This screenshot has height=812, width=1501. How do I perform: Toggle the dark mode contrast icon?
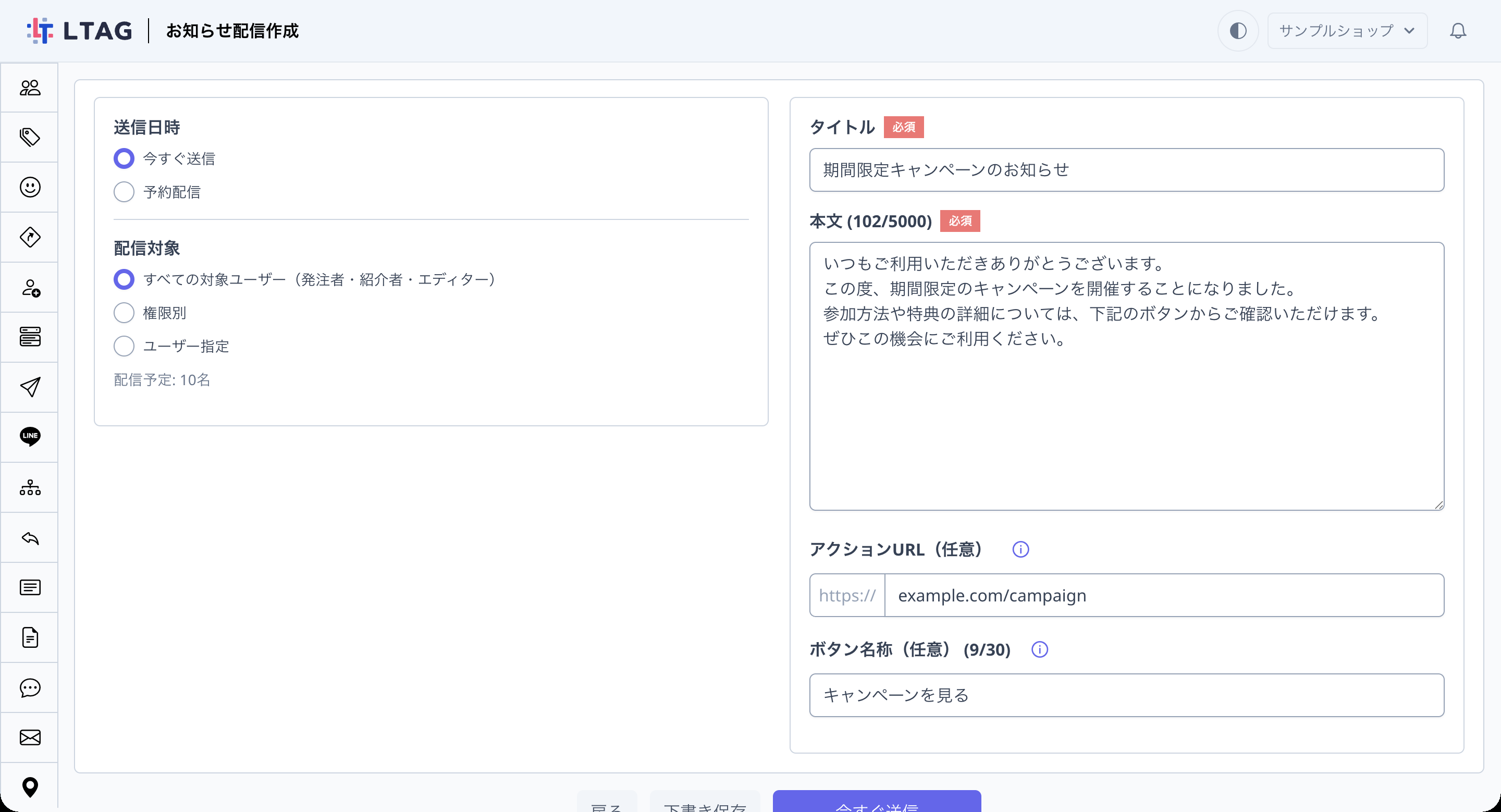pyautogui.click(x=1238, y=31)
